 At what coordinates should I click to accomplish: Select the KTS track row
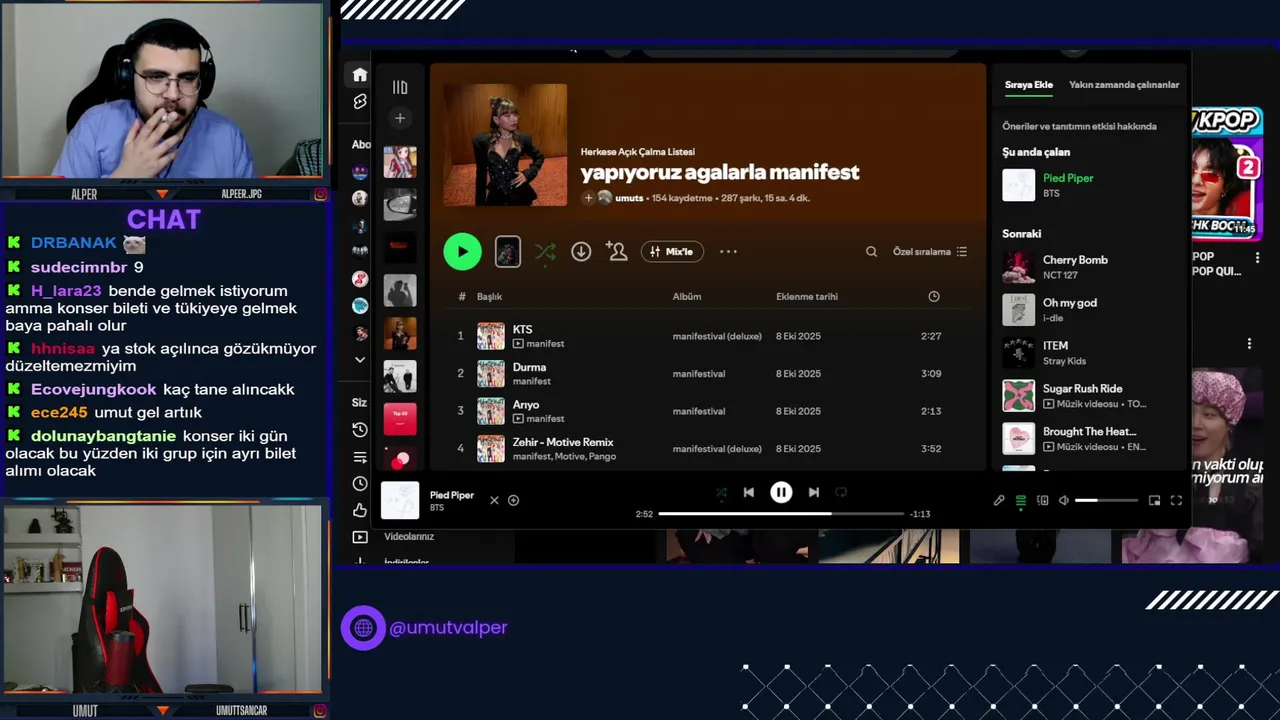(710, 336)
